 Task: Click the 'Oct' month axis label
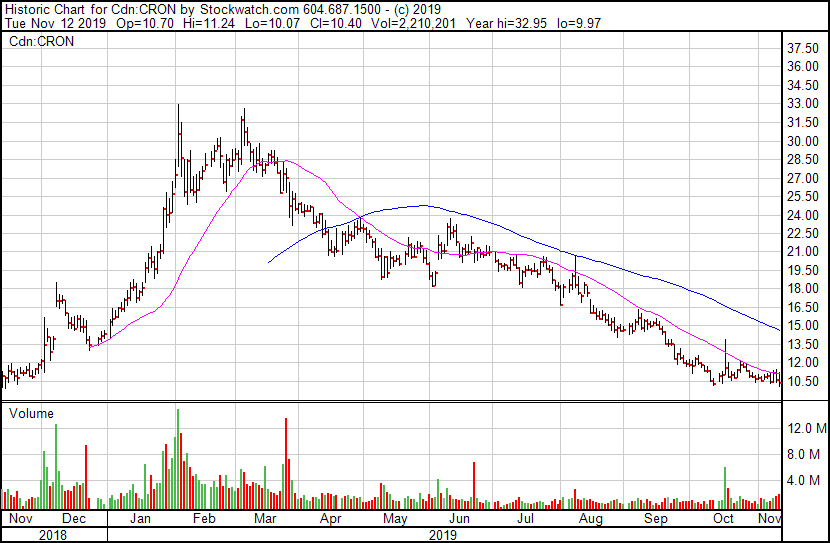(x=723, y=518)
